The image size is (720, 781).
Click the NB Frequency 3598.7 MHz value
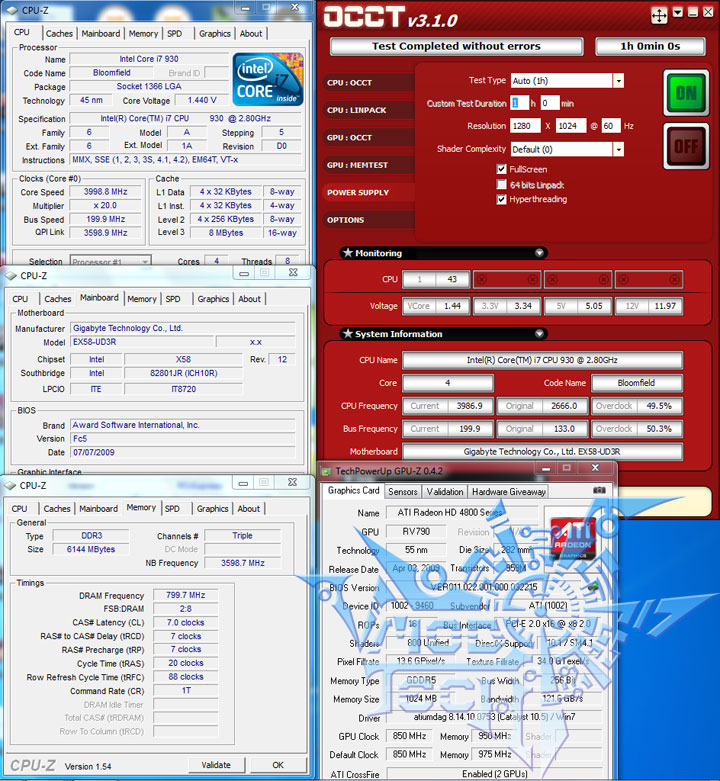242,563
